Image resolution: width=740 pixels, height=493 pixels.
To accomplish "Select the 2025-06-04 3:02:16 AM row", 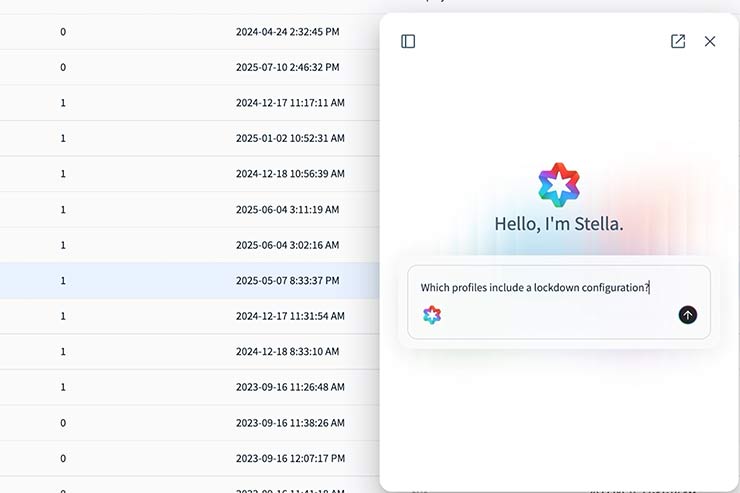I will pyautogui.click(x=287, y=245).
